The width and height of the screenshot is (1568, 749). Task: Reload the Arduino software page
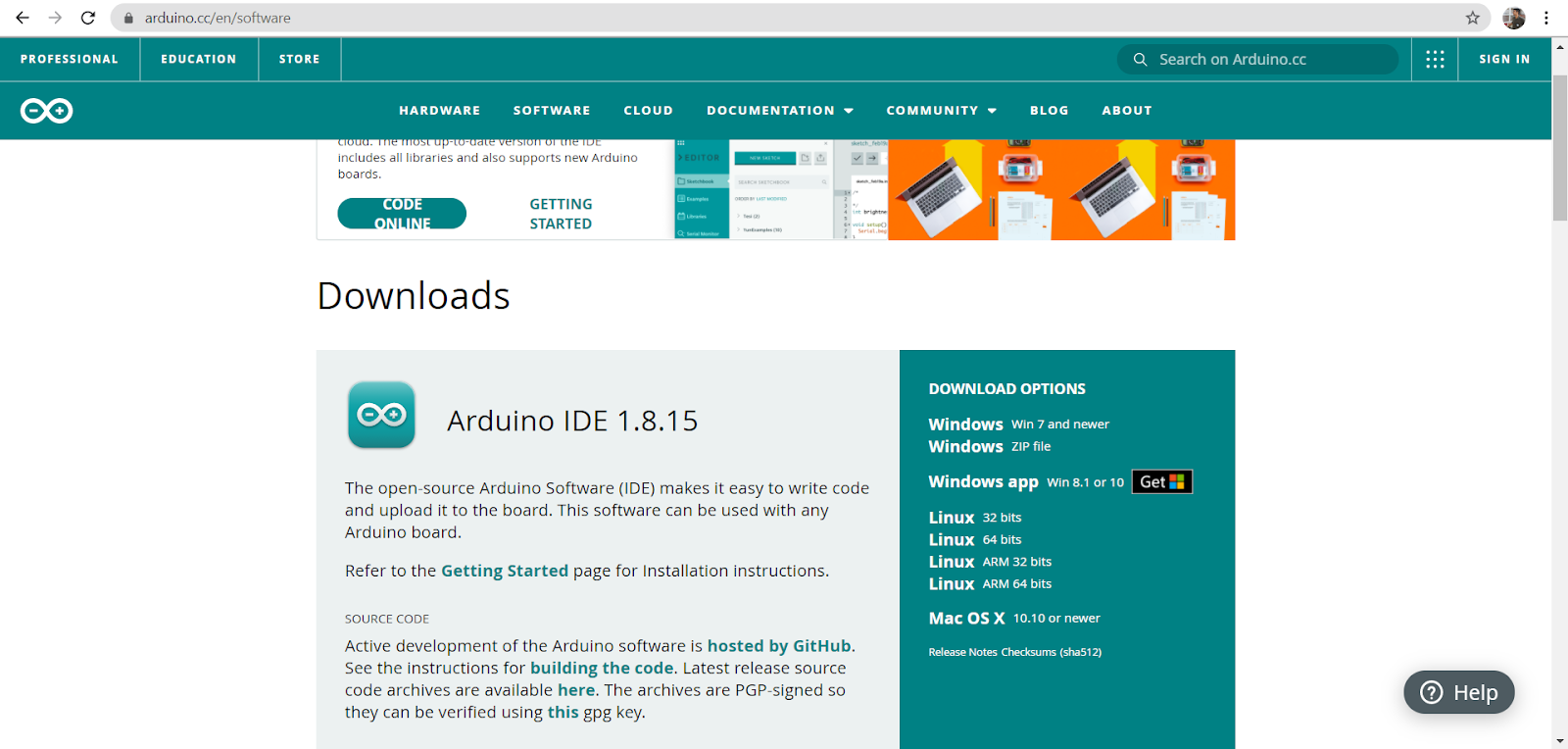pyautogui.click(x=88, y=18)
